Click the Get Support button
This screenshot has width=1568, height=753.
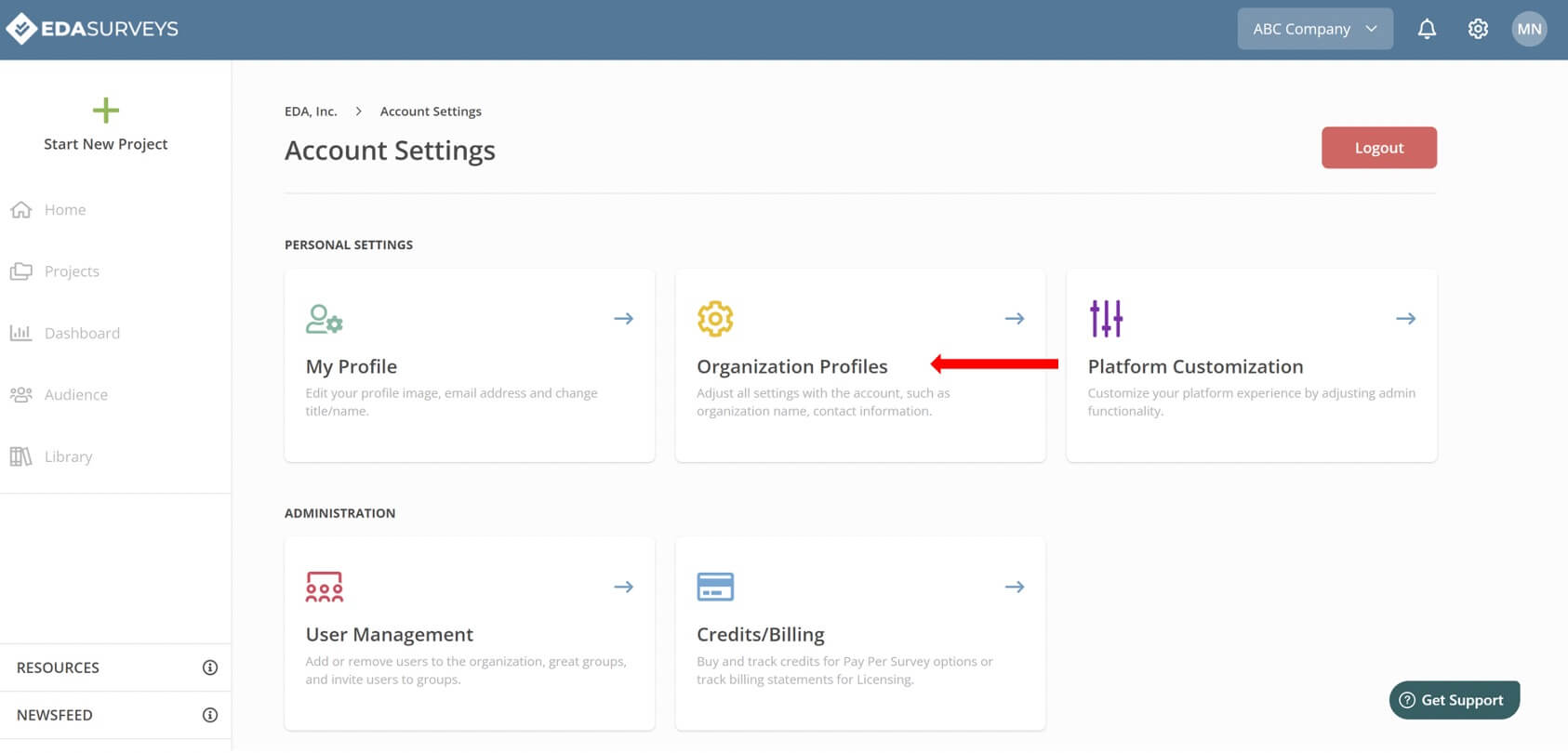(x=1455, y=700)
